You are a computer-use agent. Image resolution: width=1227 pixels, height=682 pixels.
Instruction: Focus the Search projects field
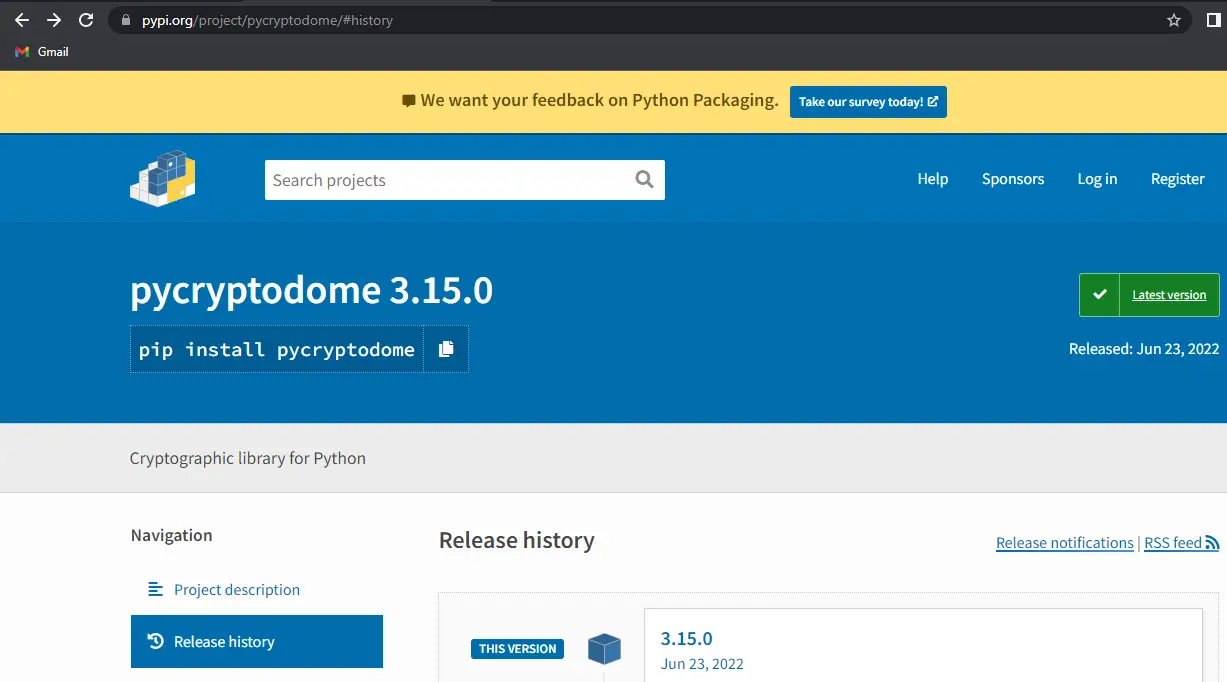pos(464,180)
